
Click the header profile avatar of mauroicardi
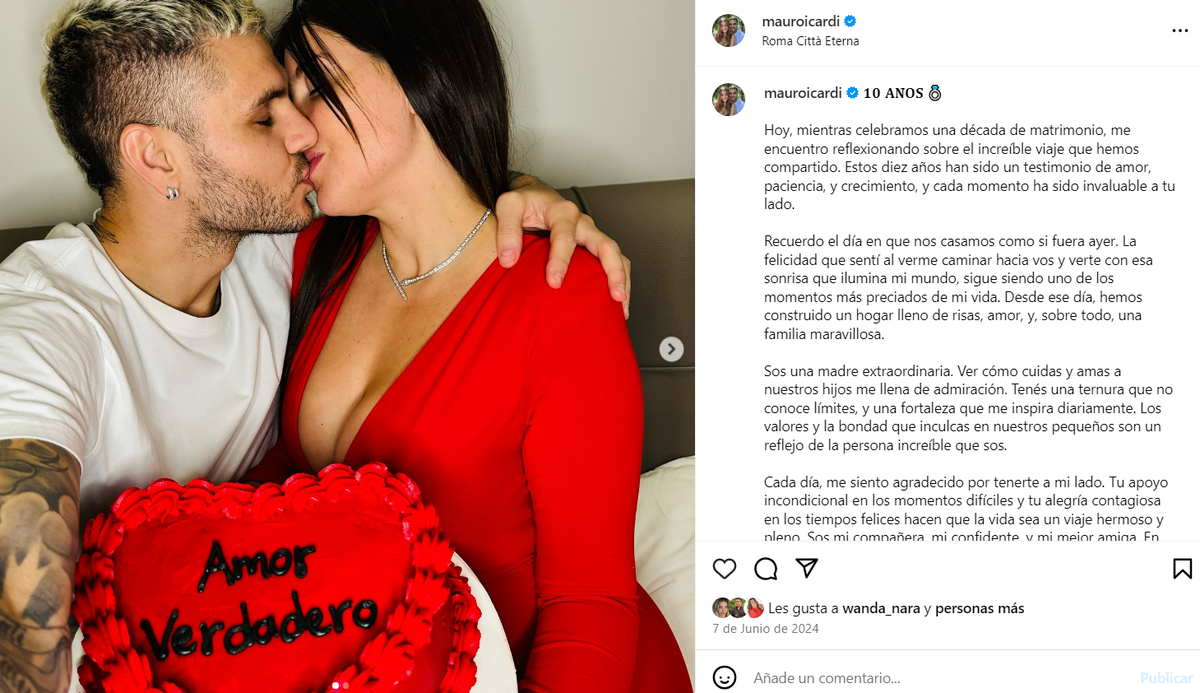point(728,30)
